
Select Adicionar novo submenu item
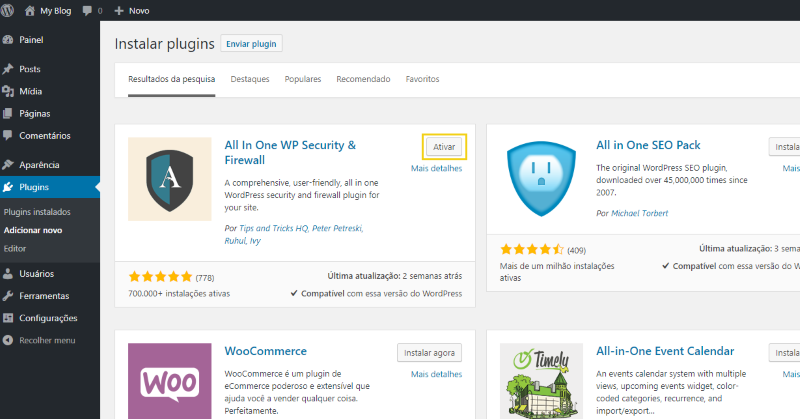click(x=33, y=230)
